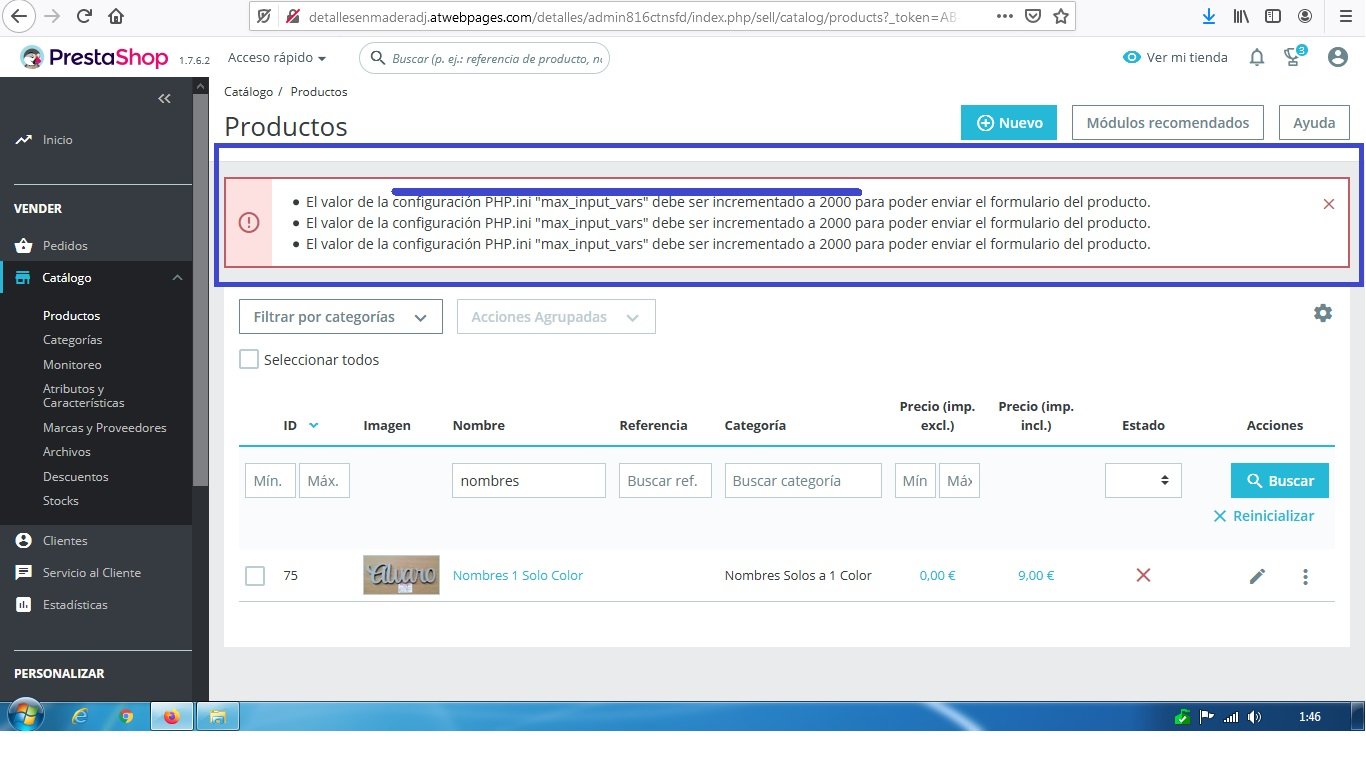
Task: Toggle Firefox sidebar view icon
Action: (x=1273, y=16)
